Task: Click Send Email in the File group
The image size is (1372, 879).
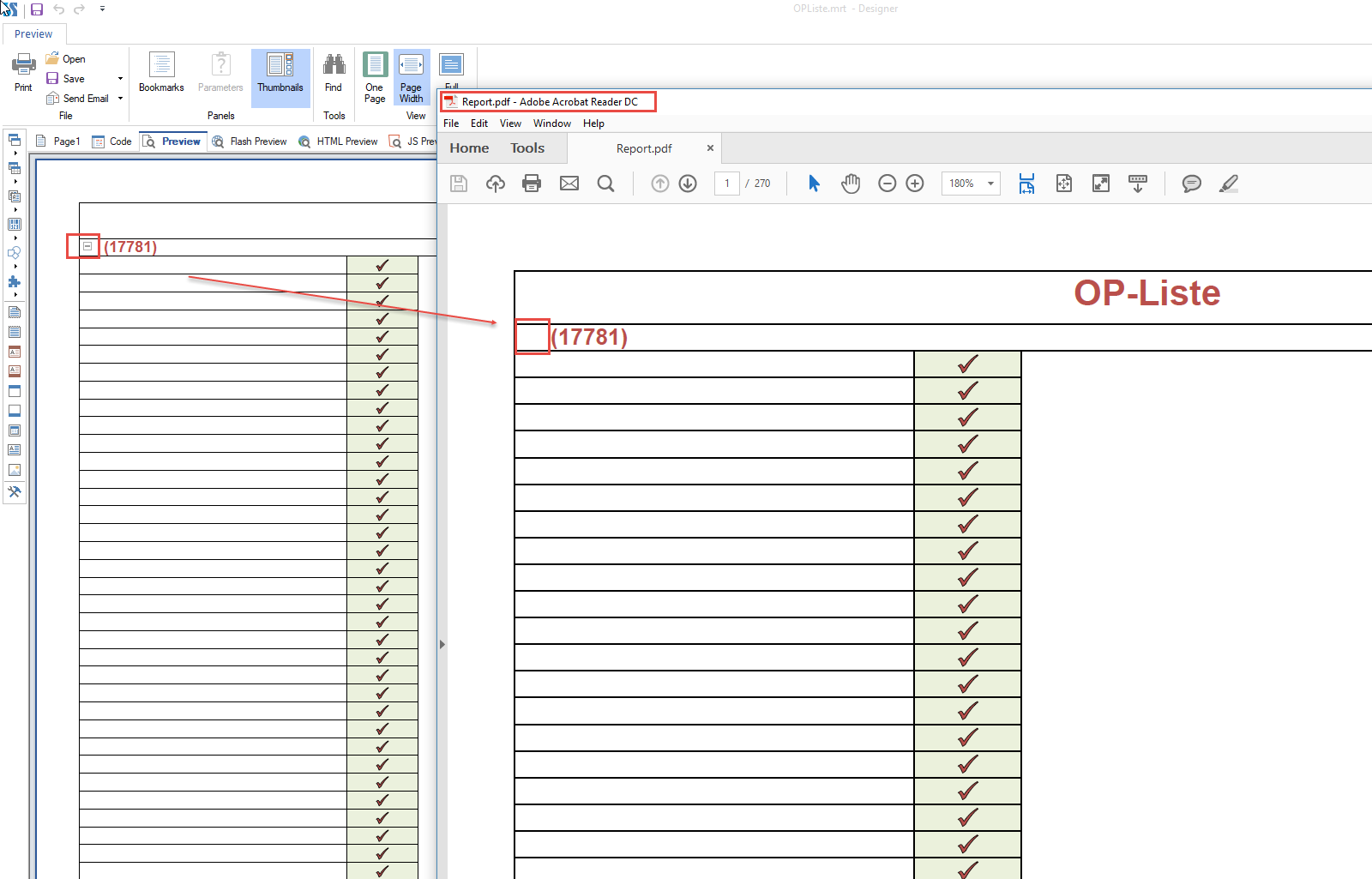Action: click(78, 99)
